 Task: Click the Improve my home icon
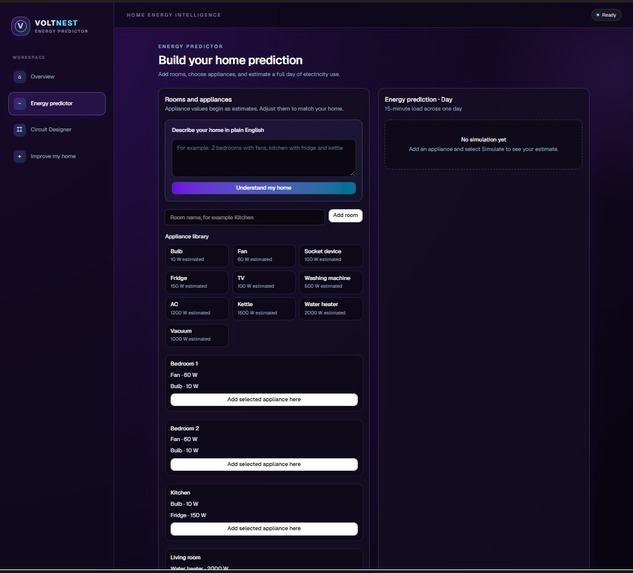[x=19, y=156]
